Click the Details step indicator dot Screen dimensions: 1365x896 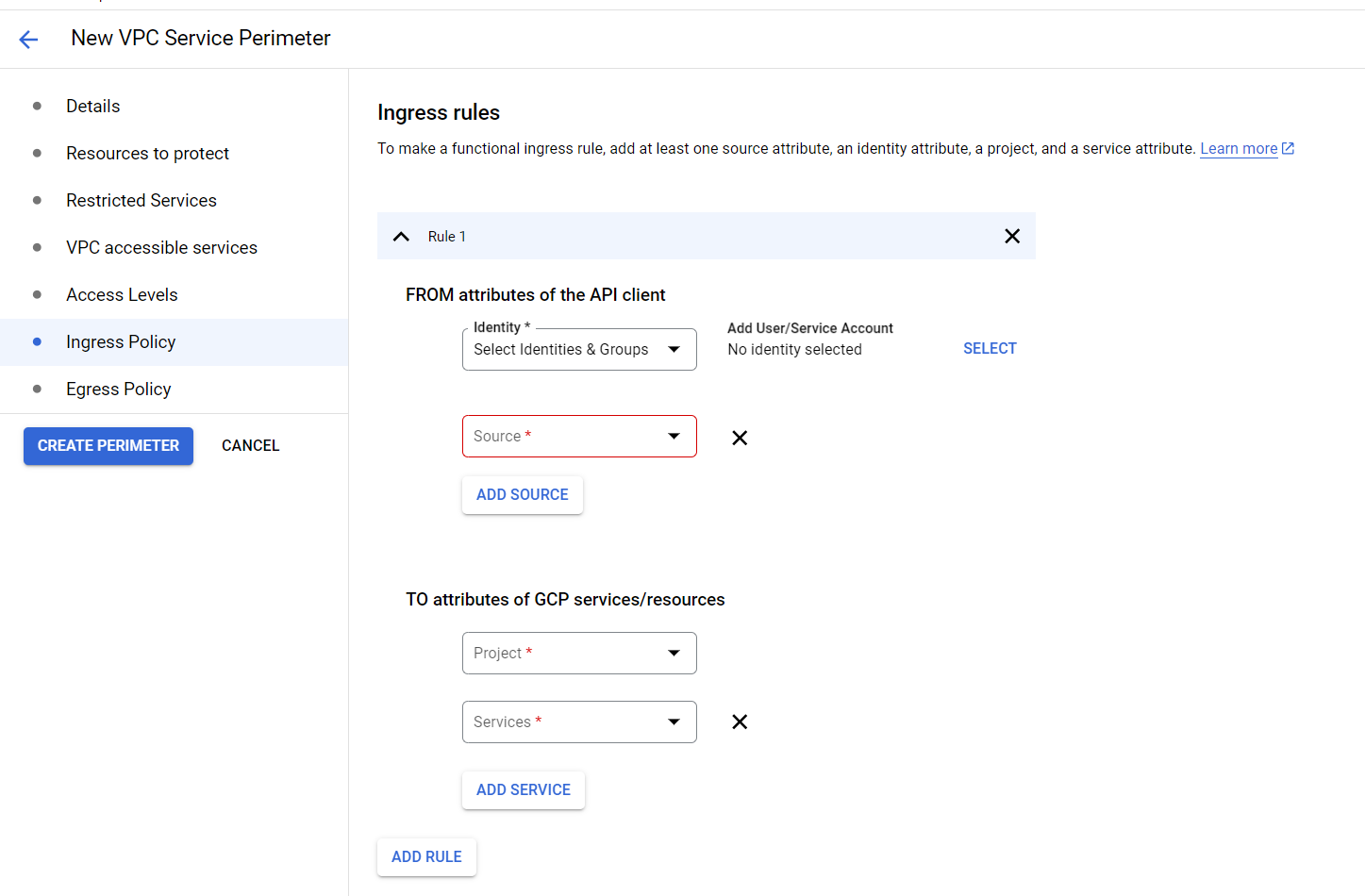point(38,106)
